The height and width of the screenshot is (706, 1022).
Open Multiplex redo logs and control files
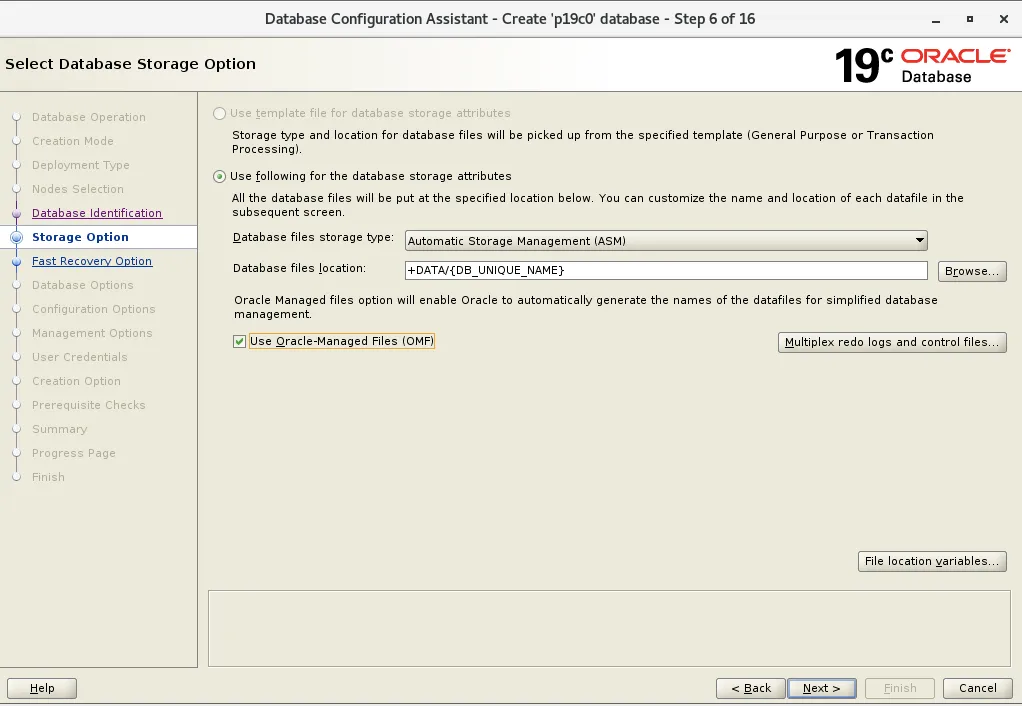892,342
